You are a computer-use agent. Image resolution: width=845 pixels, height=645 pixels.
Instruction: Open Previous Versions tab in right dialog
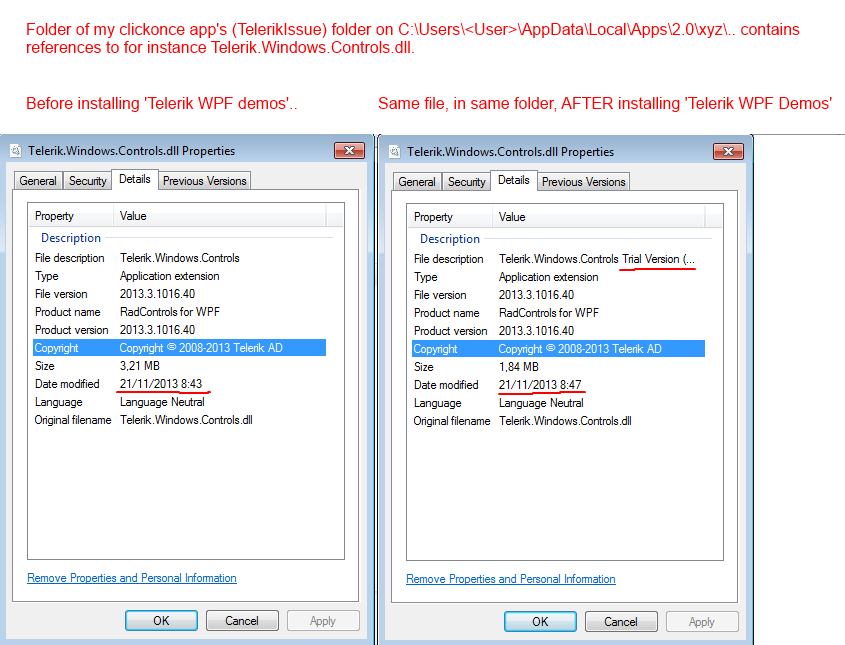coord(584,182)
